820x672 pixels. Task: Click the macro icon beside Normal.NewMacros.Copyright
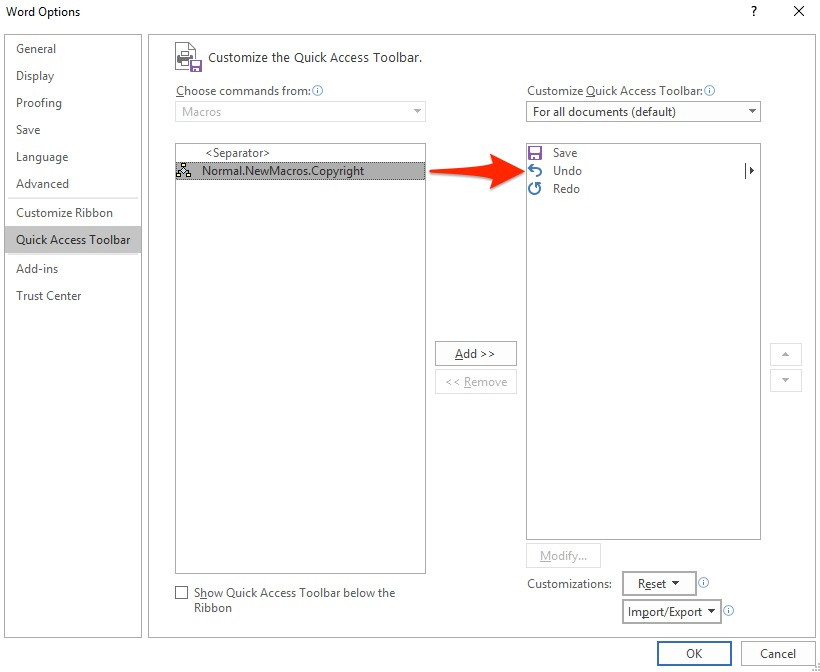pos(184,171)
